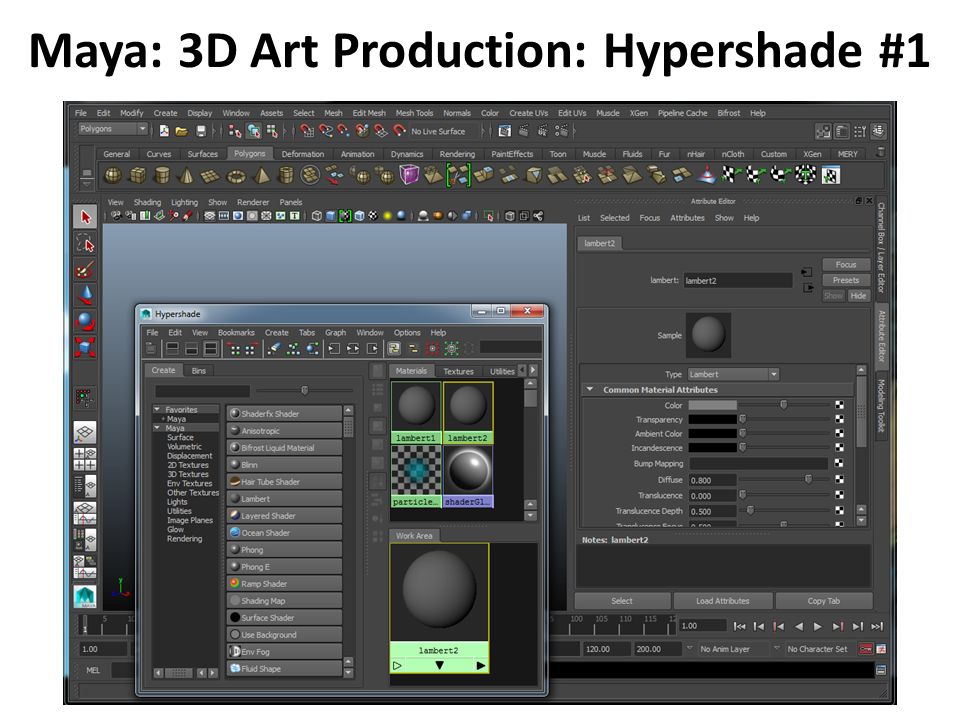Click the Maya logo at the toolbox bottom
Viewport: 960px width, 720px height.
(85, 596)
